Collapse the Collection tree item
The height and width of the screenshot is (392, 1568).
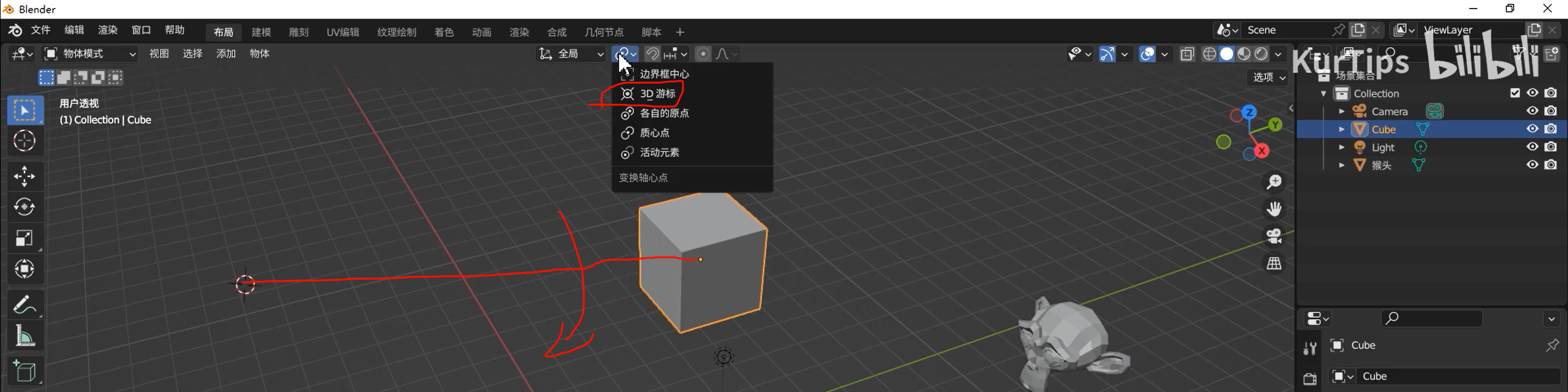(1324, 94)
